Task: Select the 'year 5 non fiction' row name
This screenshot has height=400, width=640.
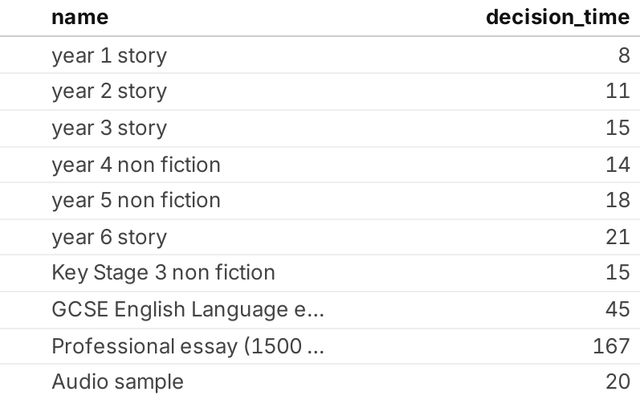Action: pos(136,200)
